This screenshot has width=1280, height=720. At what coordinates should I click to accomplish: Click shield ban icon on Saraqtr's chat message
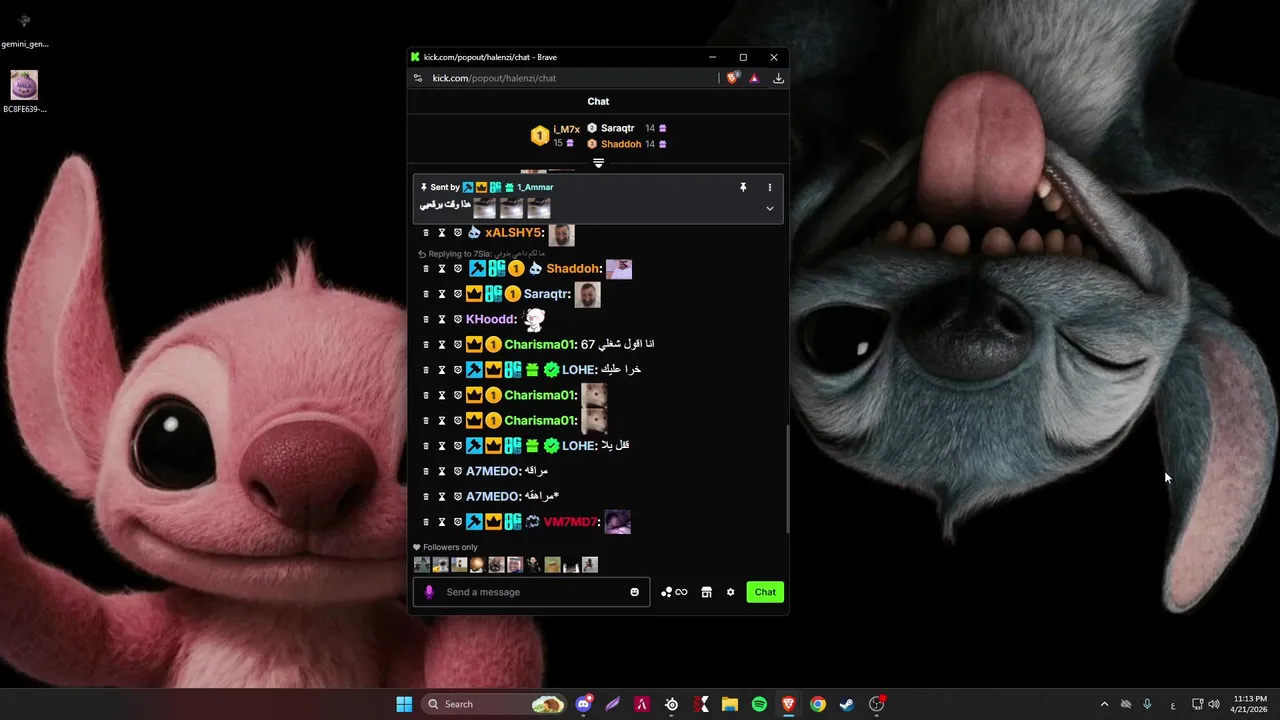pyautogui.click(x=458, y=294)
